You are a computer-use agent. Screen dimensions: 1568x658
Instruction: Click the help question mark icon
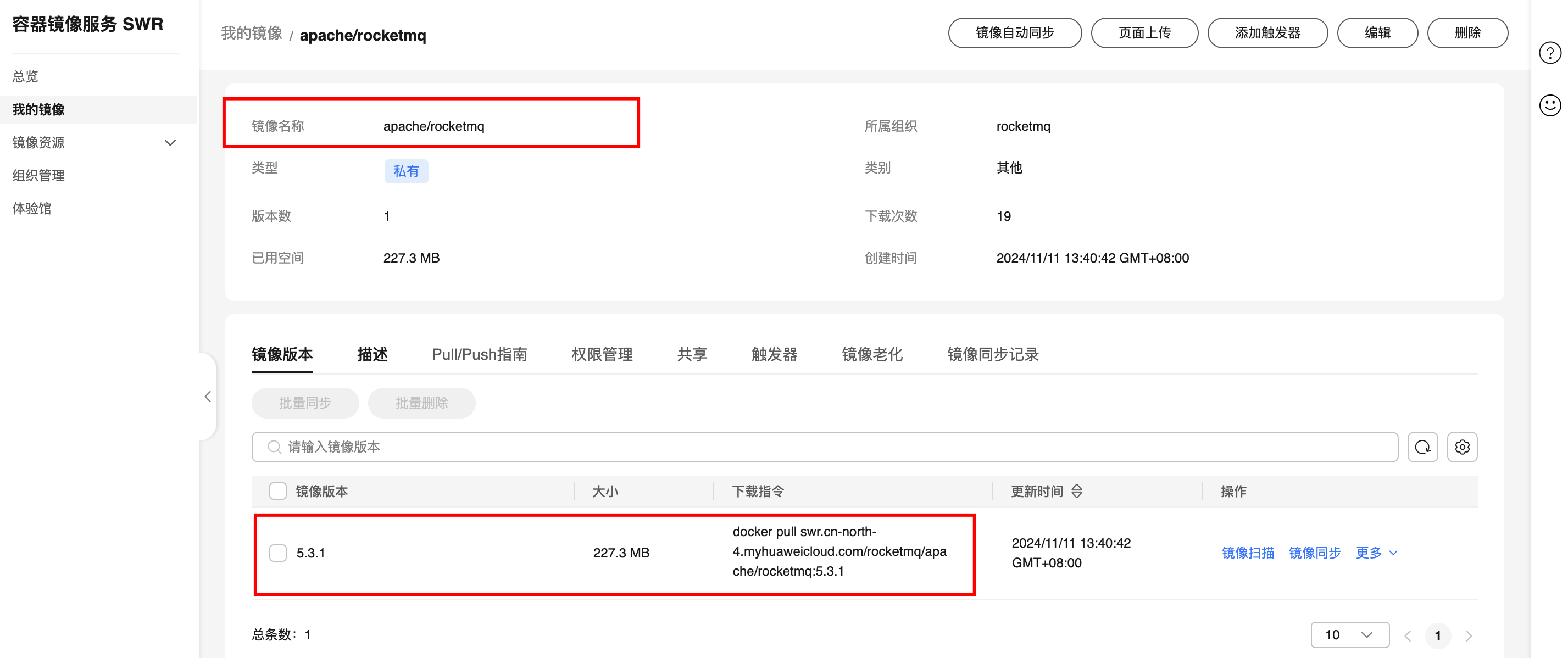1549,54
